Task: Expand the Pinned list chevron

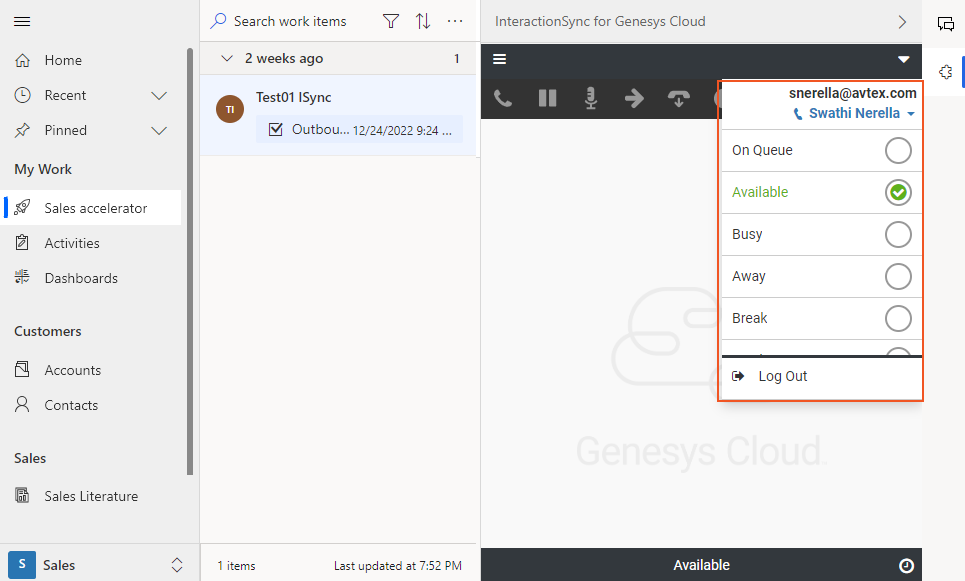Action: click(159, 130)
